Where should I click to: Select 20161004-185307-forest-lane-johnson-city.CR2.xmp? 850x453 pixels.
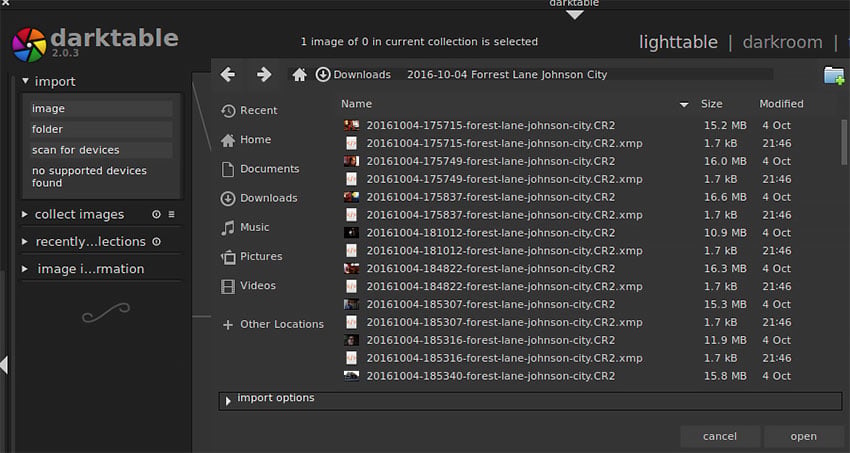[x=504, y=322]
